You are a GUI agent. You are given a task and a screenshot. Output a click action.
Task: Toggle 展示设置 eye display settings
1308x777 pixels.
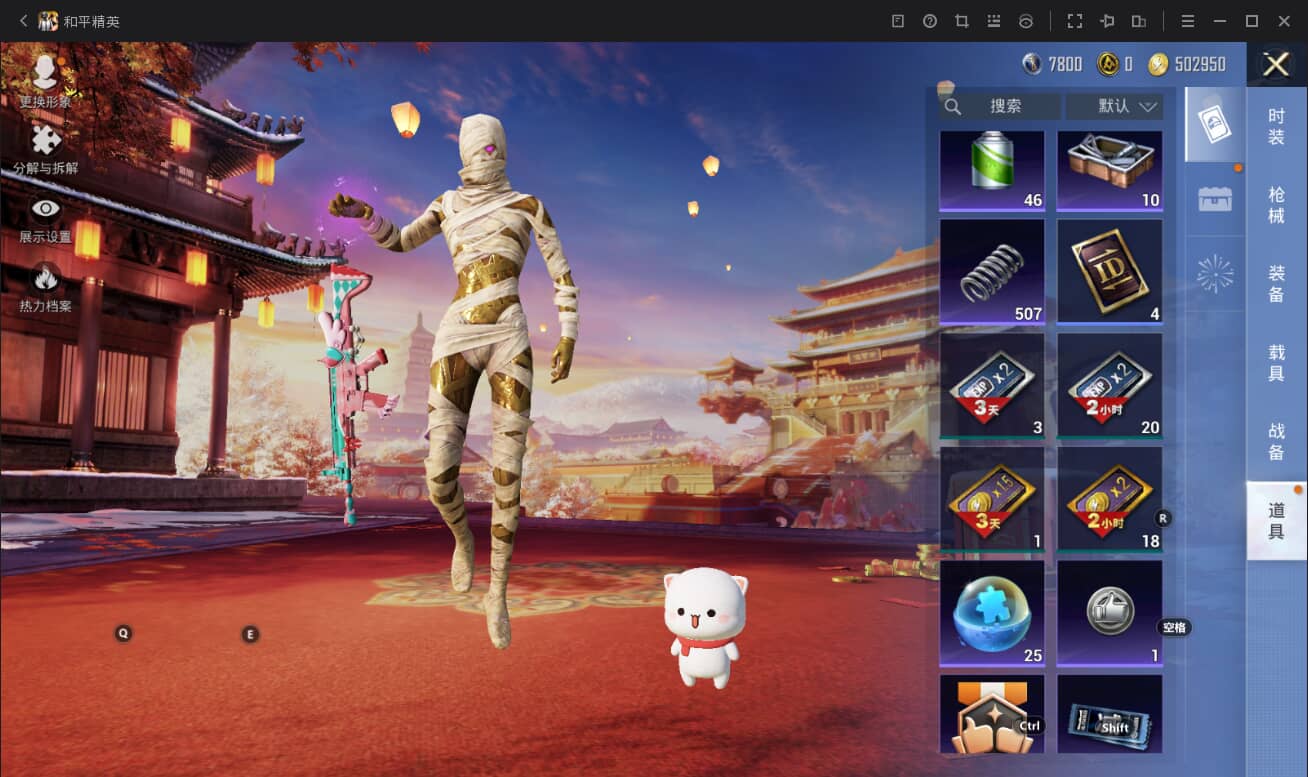(45, 208)
